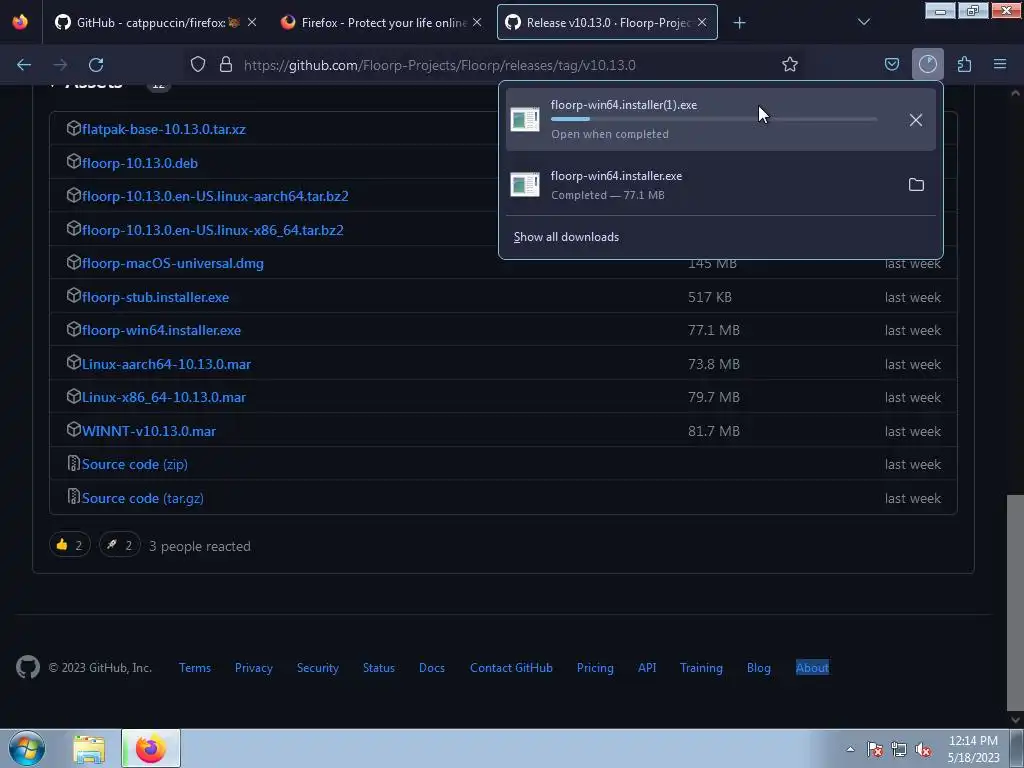Open footer Pricing link

click(595, 667)
